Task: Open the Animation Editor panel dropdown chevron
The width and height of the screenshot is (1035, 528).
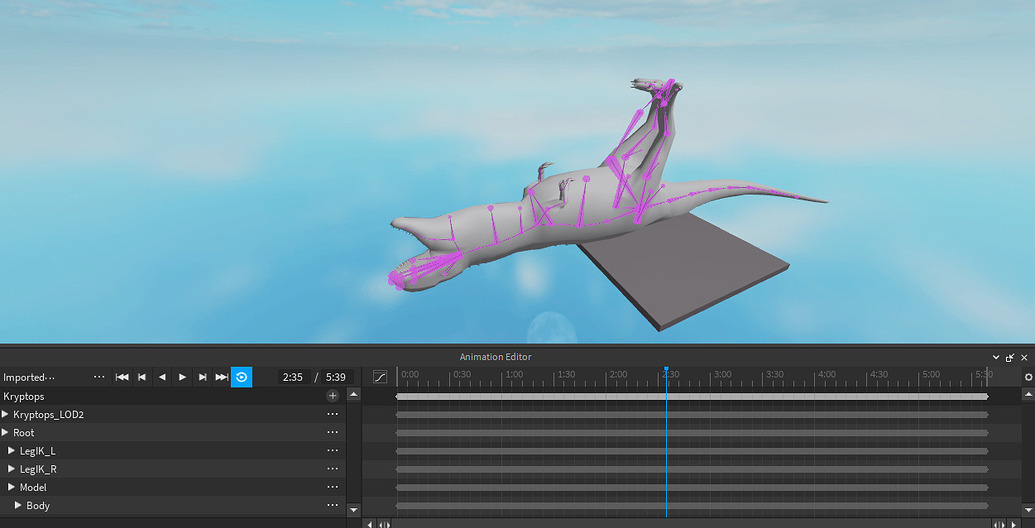Action: click(x=996, y=357)
